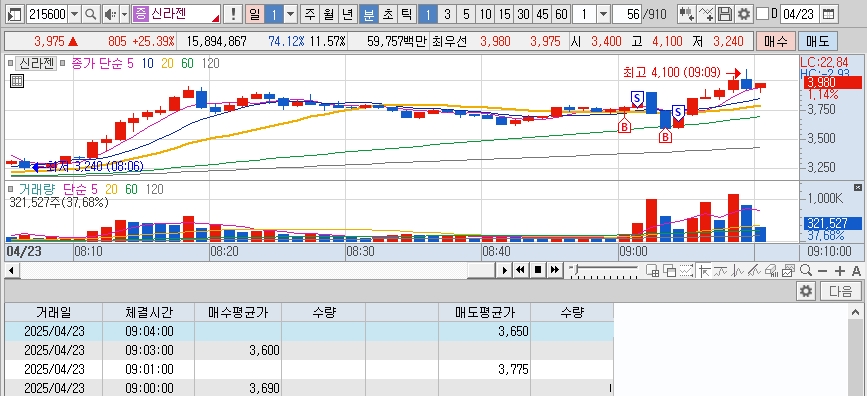
Task: Click the rewind double-arrow button
Action: [520, 270]
